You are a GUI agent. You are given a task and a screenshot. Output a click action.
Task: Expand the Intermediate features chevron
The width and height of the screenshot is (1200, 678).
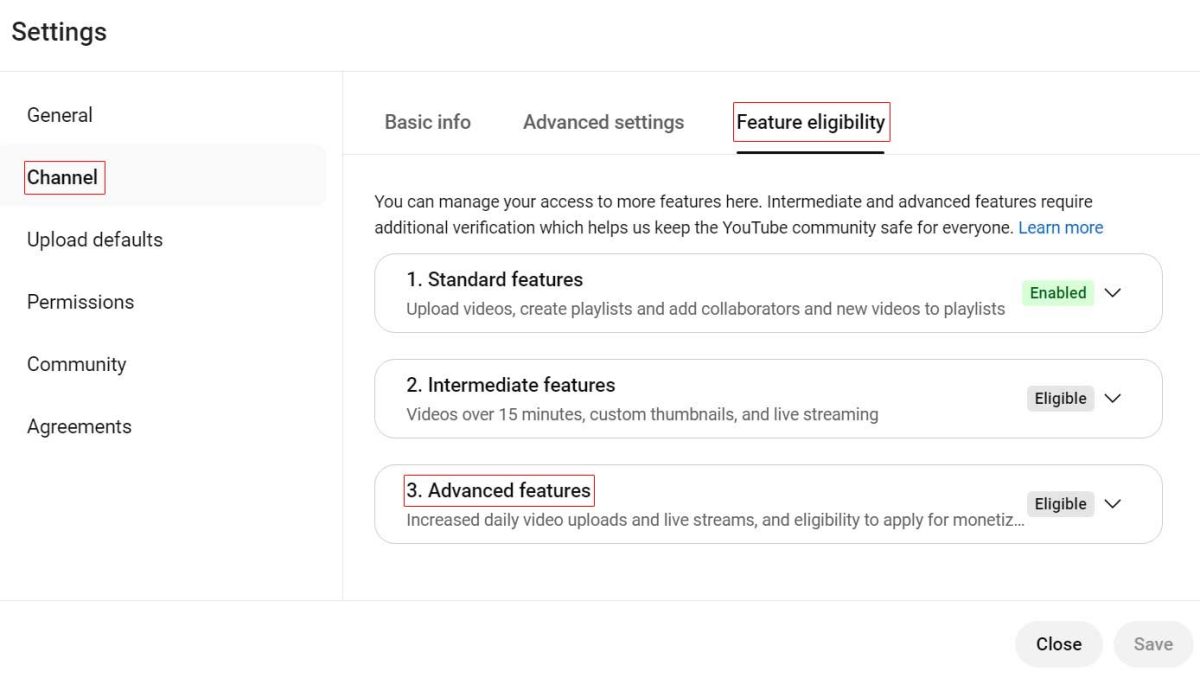[x=1112, y=398]
